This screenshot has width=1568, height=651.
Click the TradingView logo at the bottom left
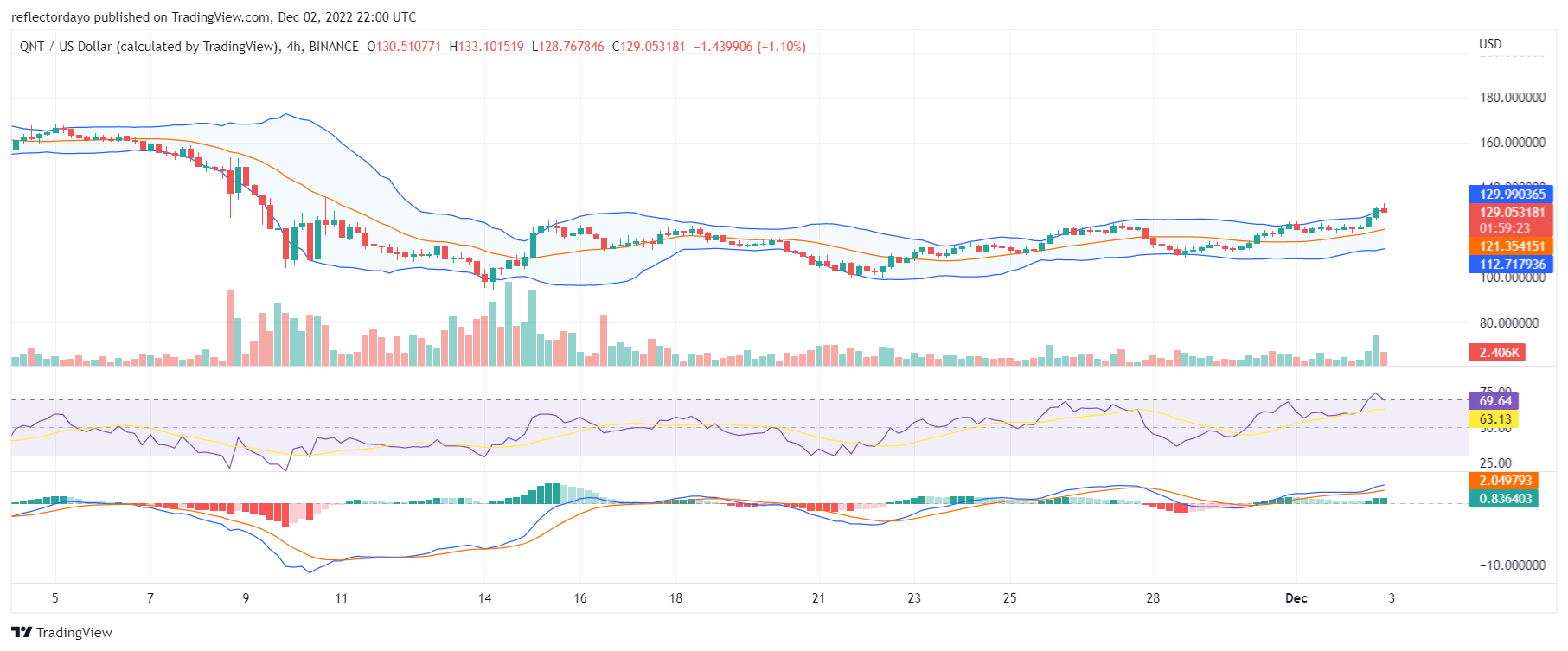(x=61, y=632)
